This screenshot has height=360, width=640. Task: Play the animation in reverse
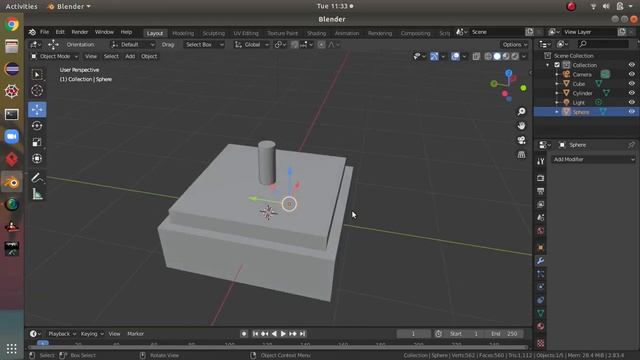(x=274, y=334)
